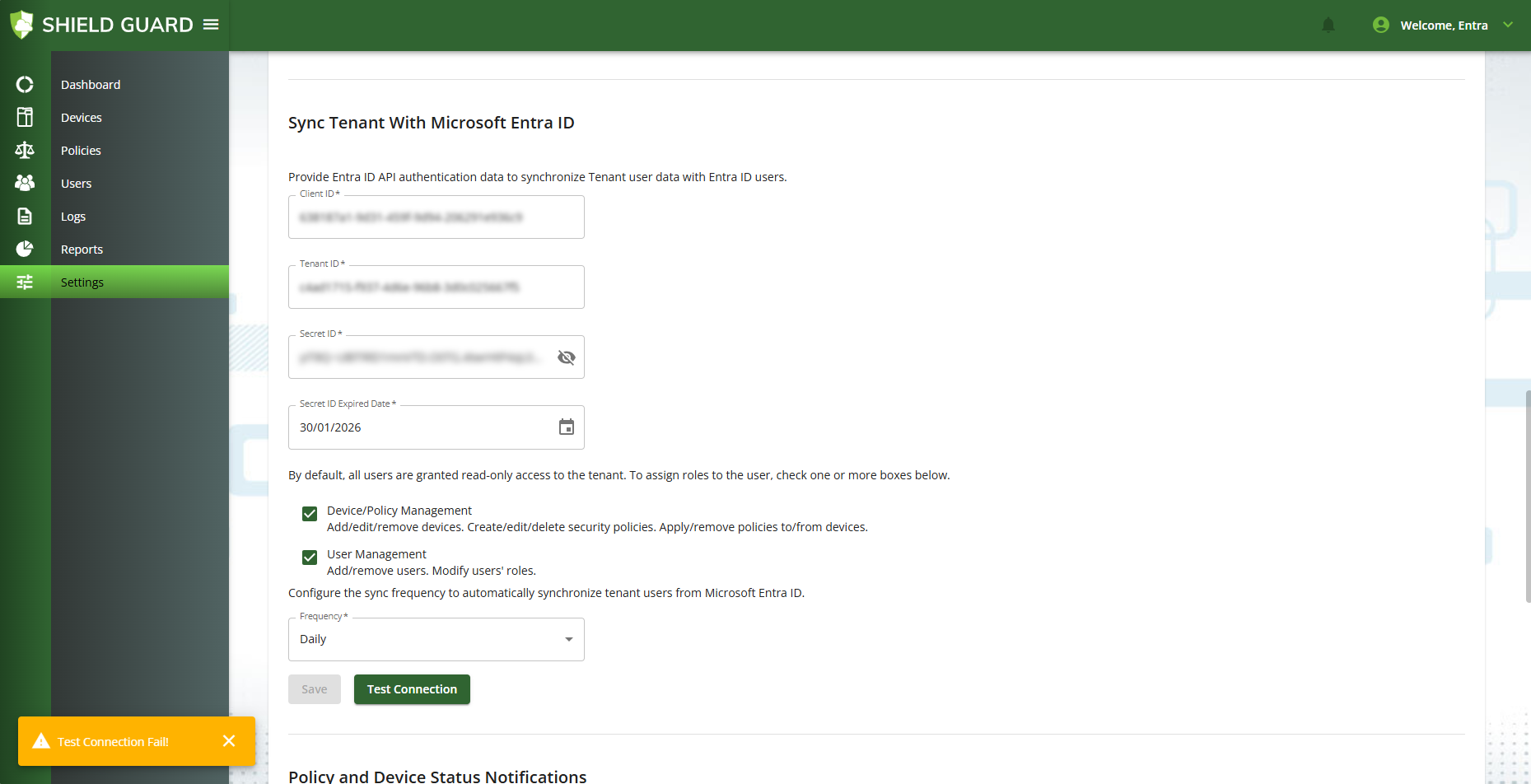Uncheck Device/Policy Management checkbox
This screenshot has width=1531, height=784.
click(x=310, y=514)
